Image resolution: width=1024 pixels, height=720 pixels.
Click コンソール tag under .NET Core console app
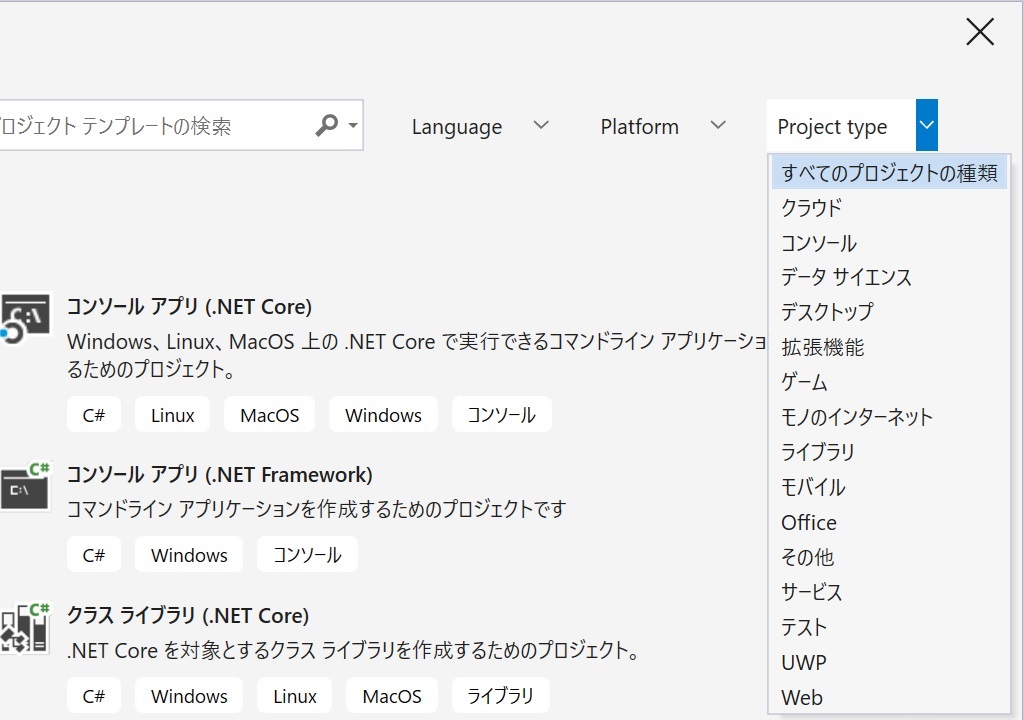coord(502,414)
